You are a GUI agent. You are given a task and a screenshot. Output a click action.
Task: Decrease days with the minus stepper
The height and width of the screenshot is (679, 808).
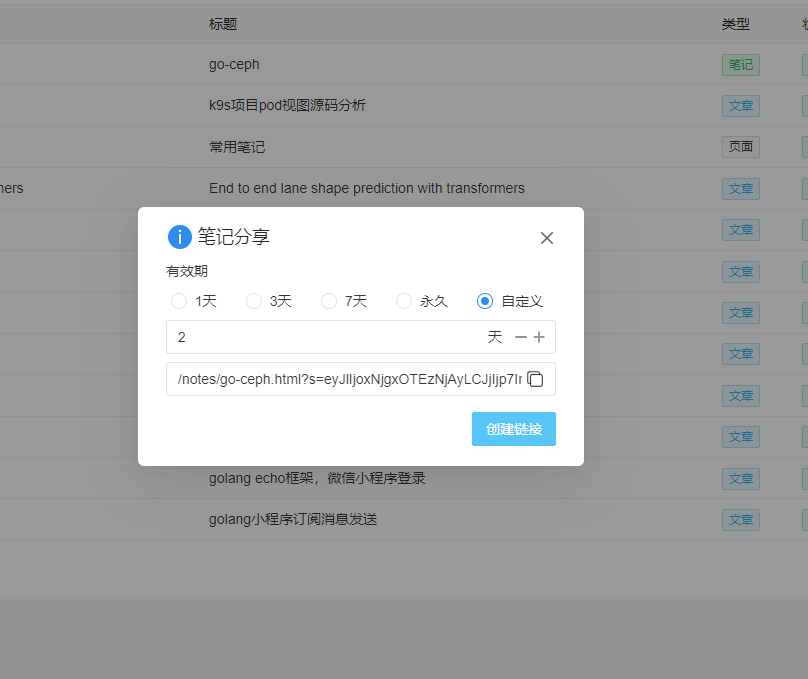click(521, 337)
